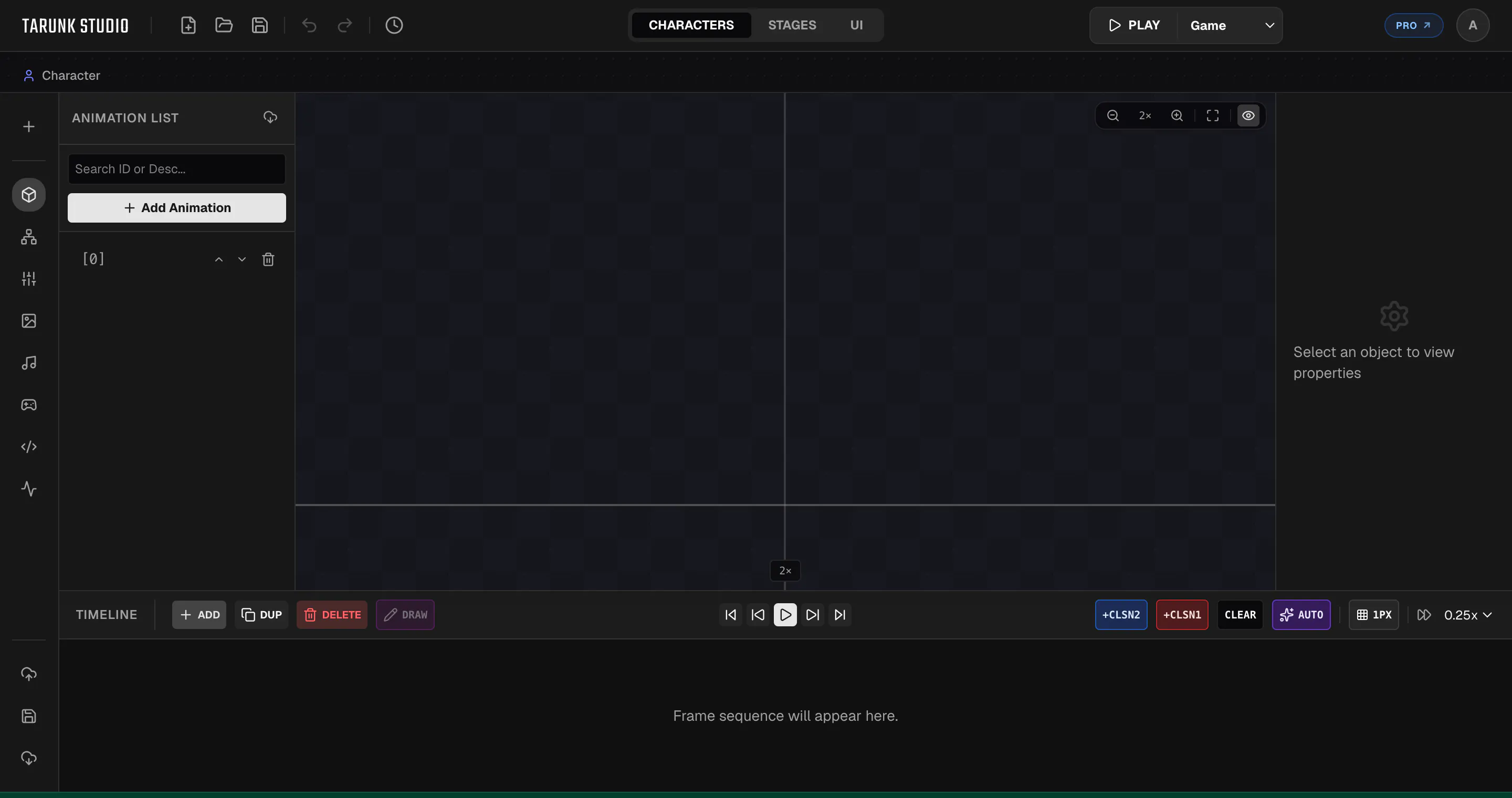
Task: Click DELETE frame button
Action: point(332,615)
